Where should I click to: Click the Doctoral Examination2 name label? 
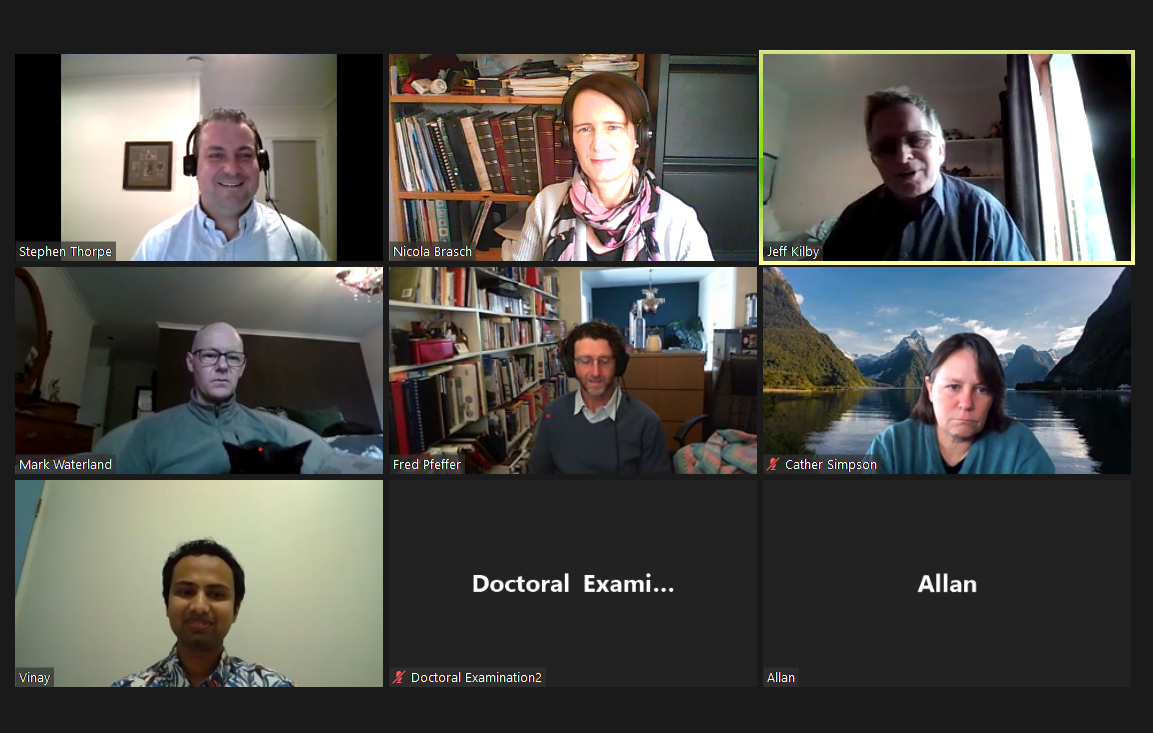(x=476, y=678)
